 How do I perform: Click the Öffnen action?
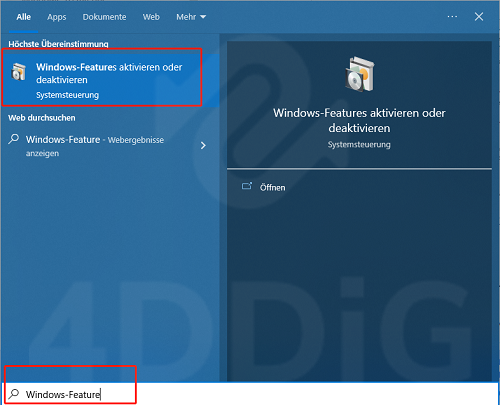[x=272, y=188]
